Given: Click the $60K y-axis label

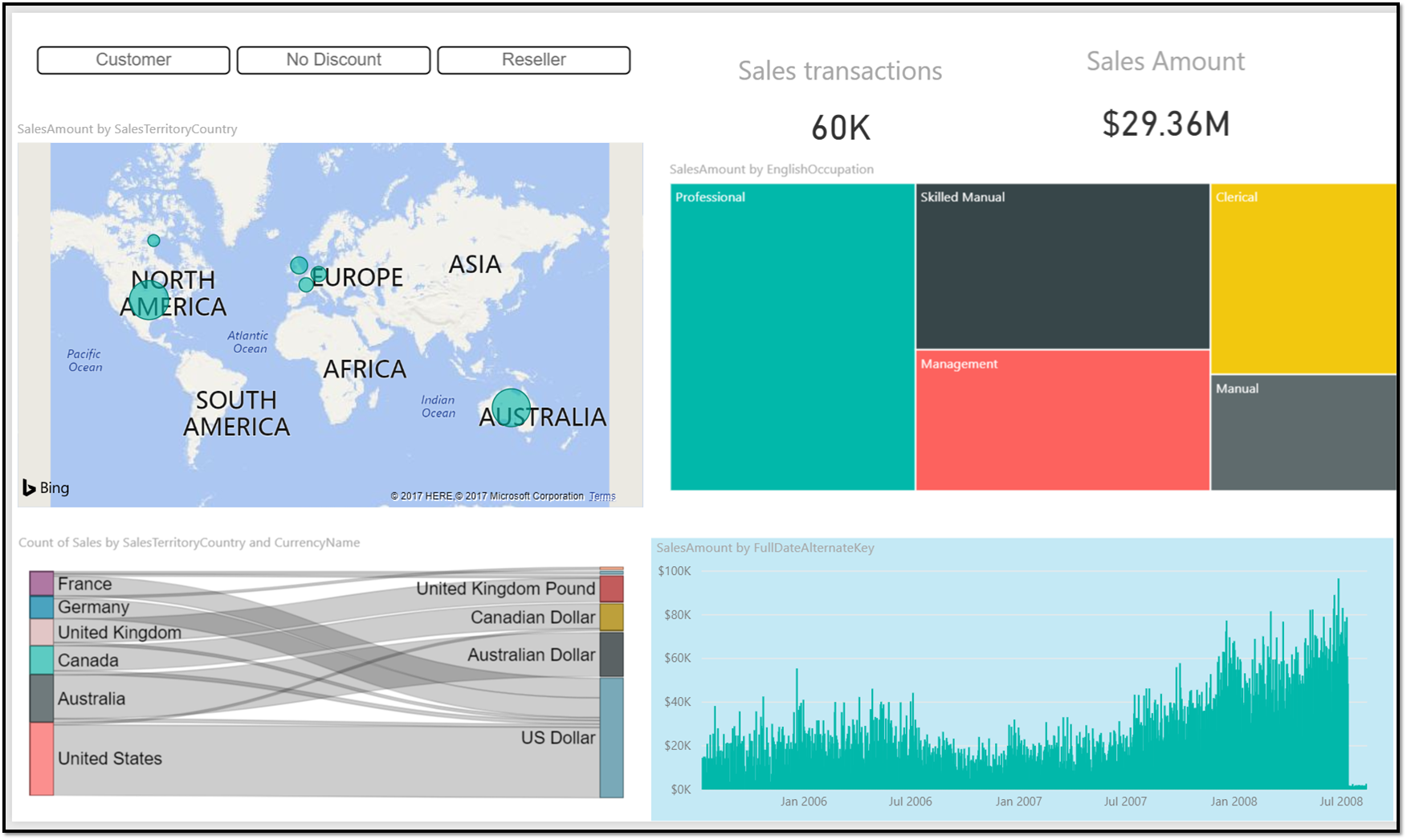Looking at the screenshot, I should pyautogui.click(x=677, y=658).
